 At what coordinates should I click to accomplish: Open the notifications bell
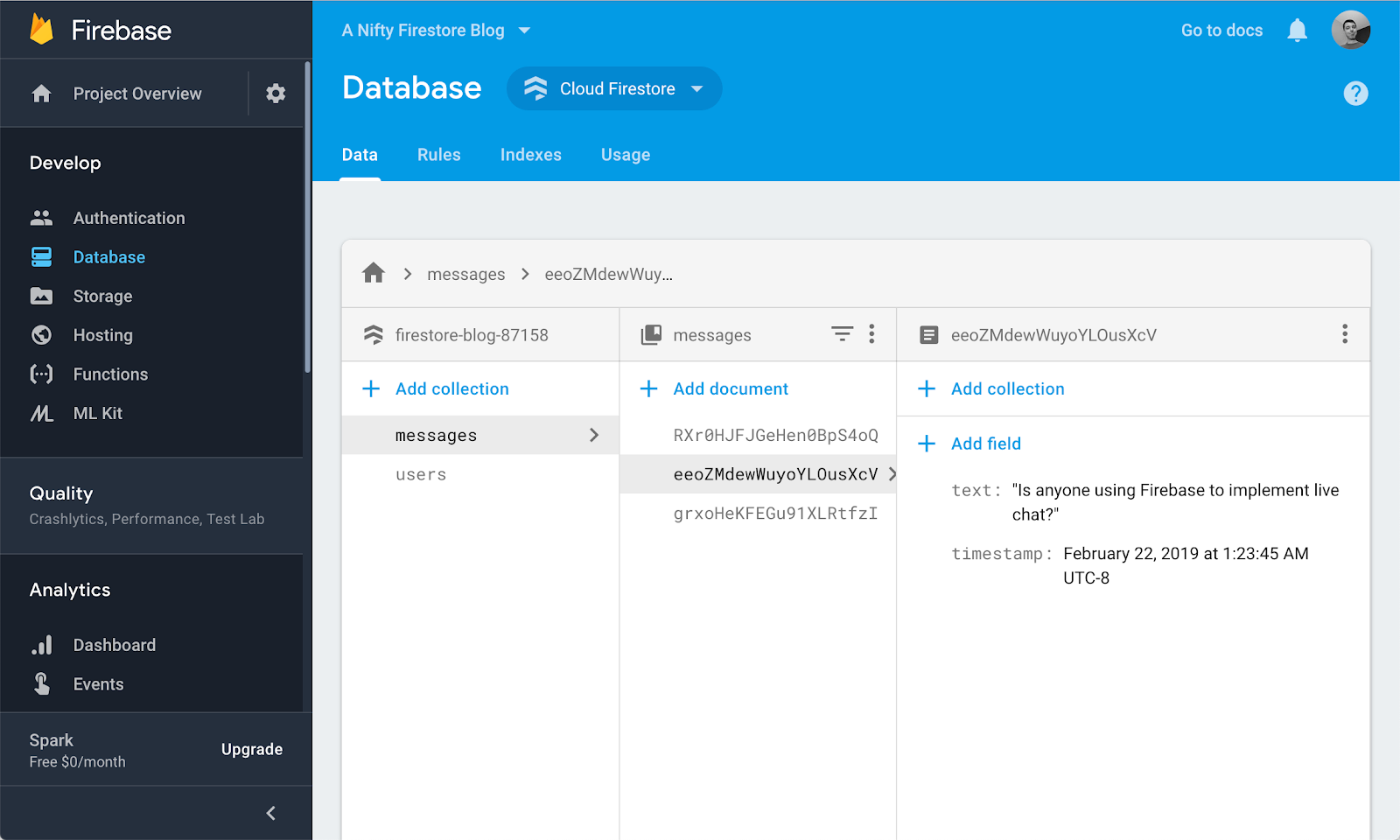(1297, 31)
